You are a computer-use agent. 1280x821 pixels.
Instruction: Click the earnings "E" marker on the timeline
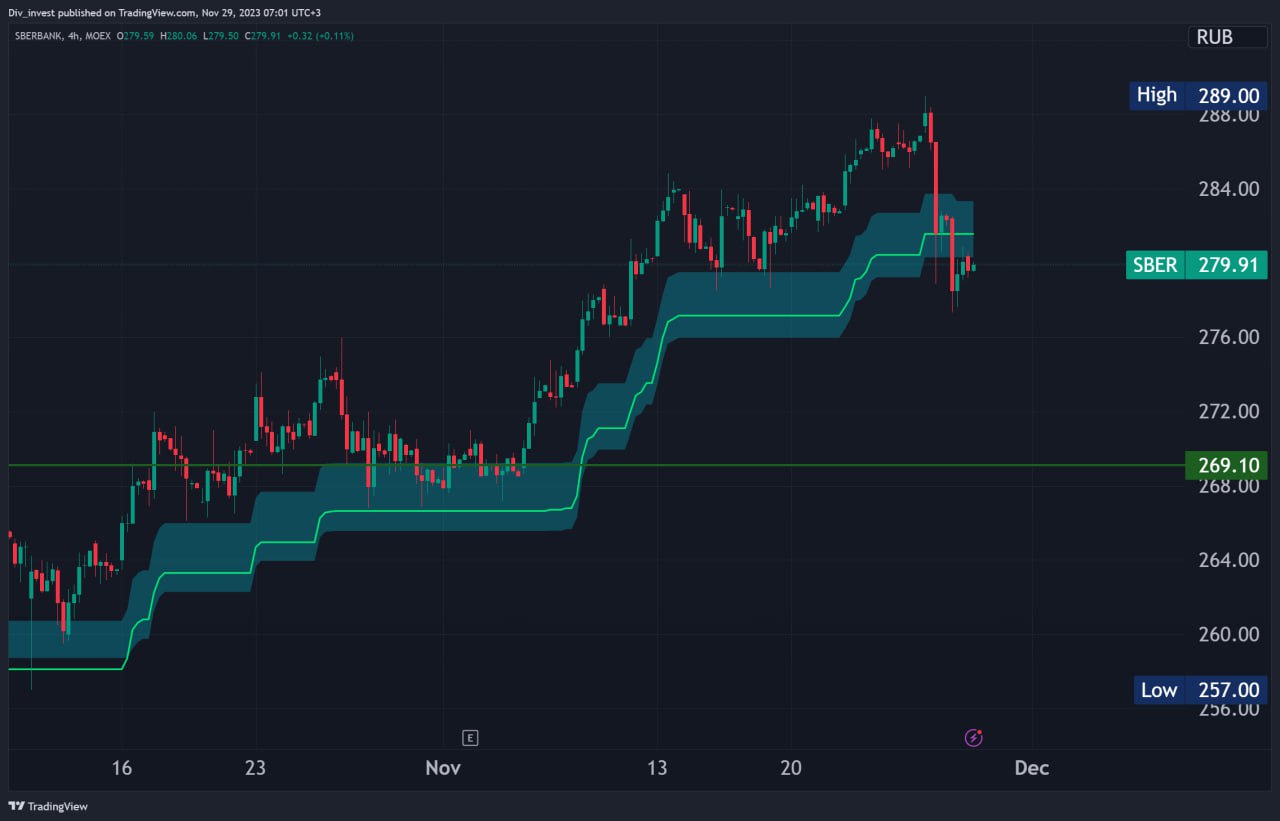tap(469, 737)
